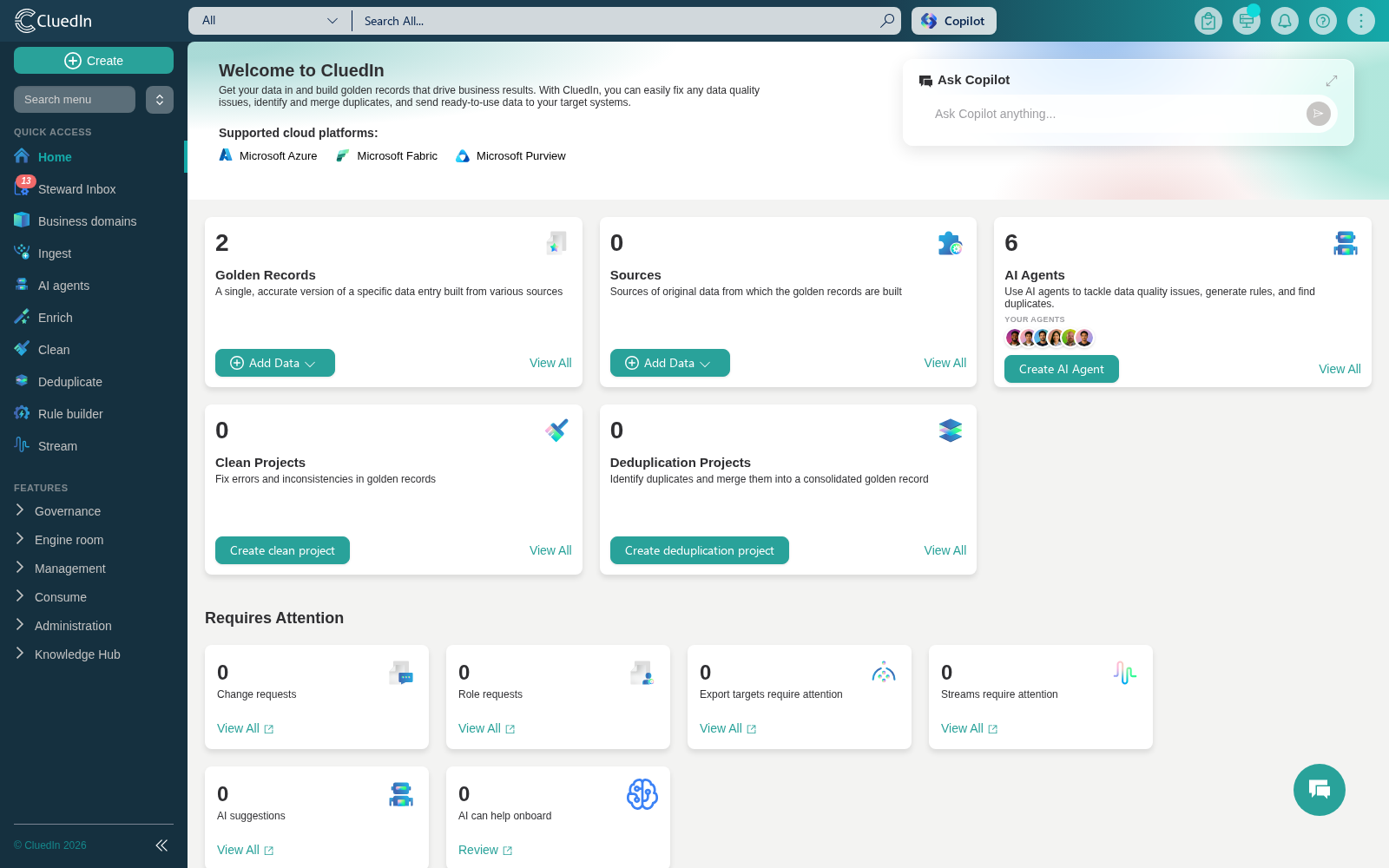Image resolution: width=1389 pixels, height=868 pixels.
Task: Click Create AI Agent button
Action: 1062,369
